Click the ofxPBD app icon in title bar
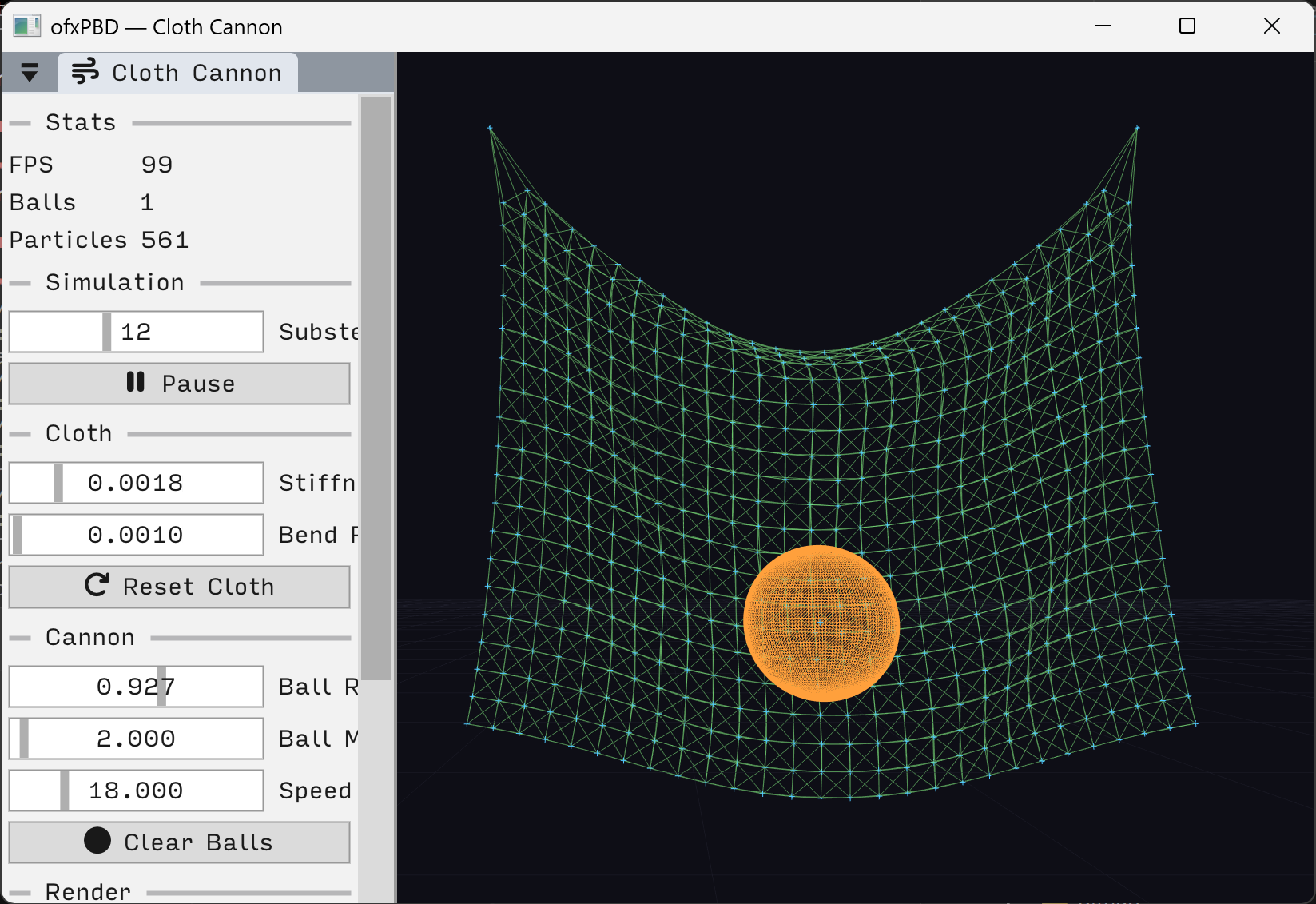Viewport: 1316px width, 904px height. [x=26, y=26]
